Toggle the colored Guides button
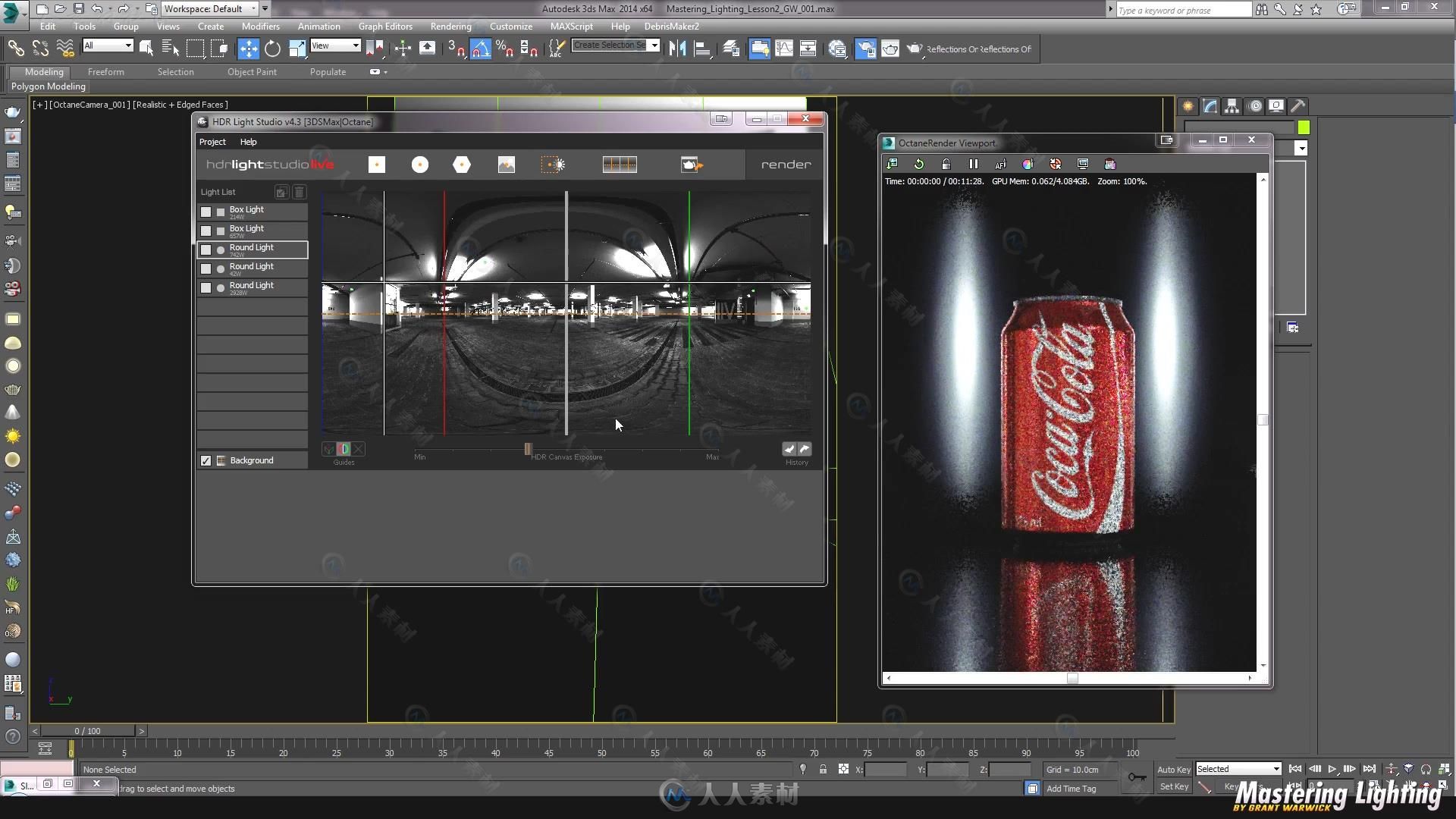The width and height of the screenshot is (1456, 819). point(344,449)
